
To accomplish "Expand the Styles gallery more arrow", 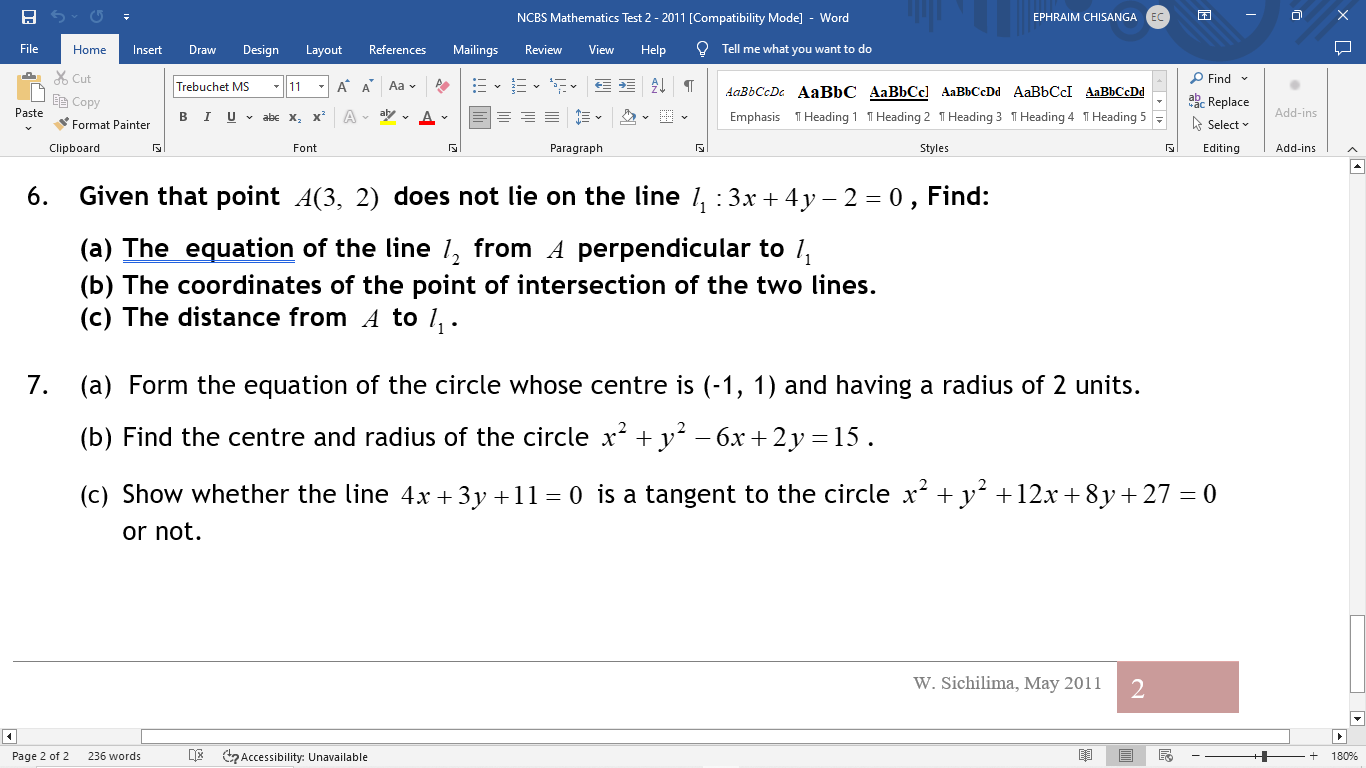I will point(1160,120).
